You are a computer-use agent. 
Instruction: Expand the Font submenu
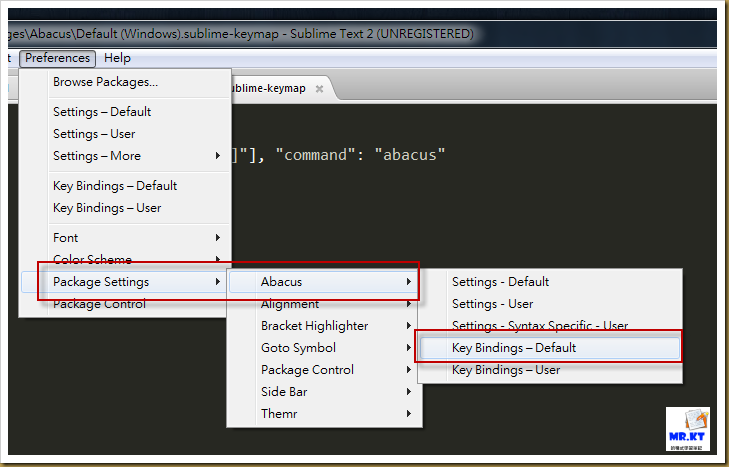coord(126,238)
